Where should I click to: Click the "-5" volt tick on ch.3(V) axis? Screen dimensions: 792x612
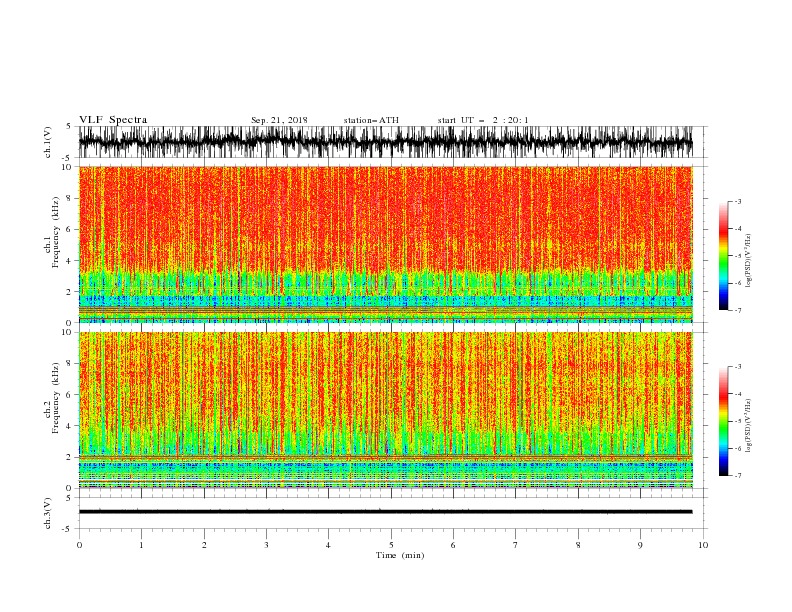[x=68, y=529]
